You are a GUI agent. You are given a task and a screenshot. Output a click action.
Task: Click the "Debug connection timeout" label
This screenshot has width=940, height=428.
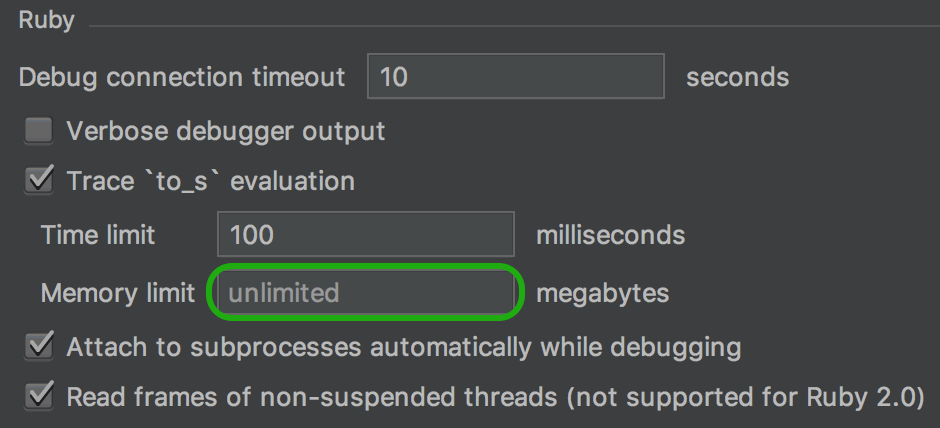[x=182, y=77]
